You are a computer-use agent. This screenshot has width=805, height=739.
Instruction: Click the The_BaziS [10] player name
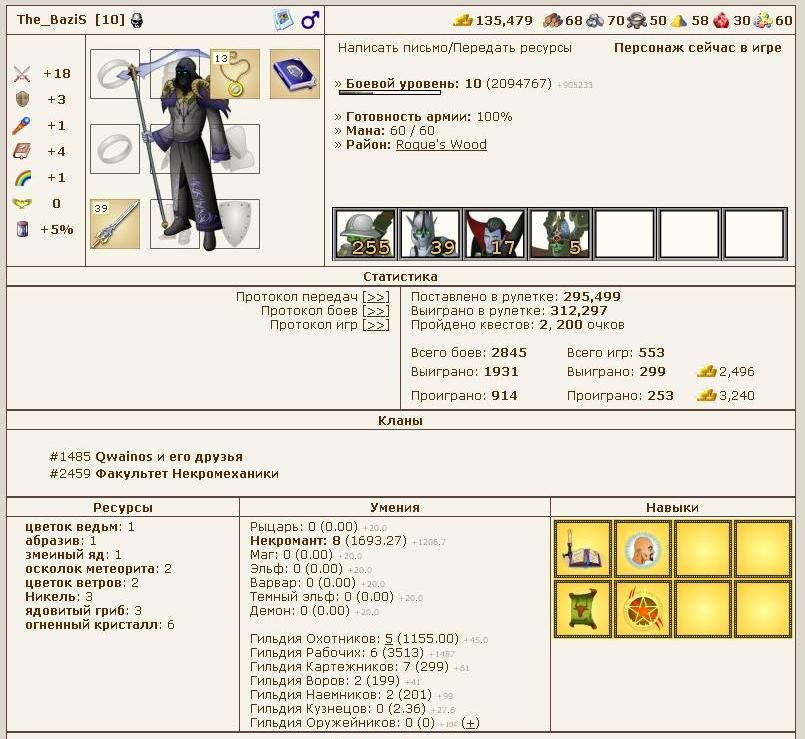coord(71,20)
